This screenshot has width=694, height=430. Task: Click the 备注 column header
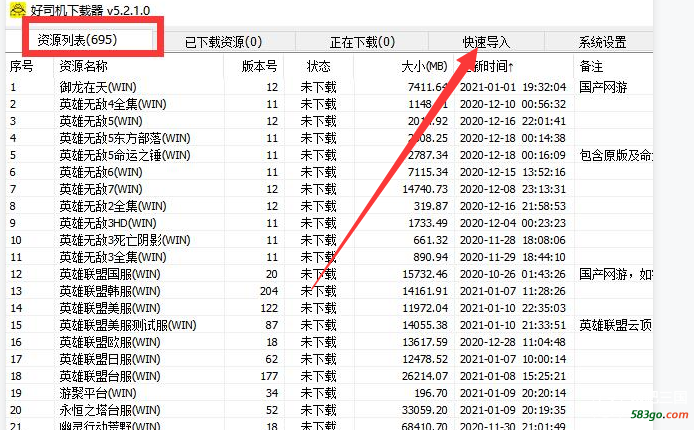tap(591, 66)
